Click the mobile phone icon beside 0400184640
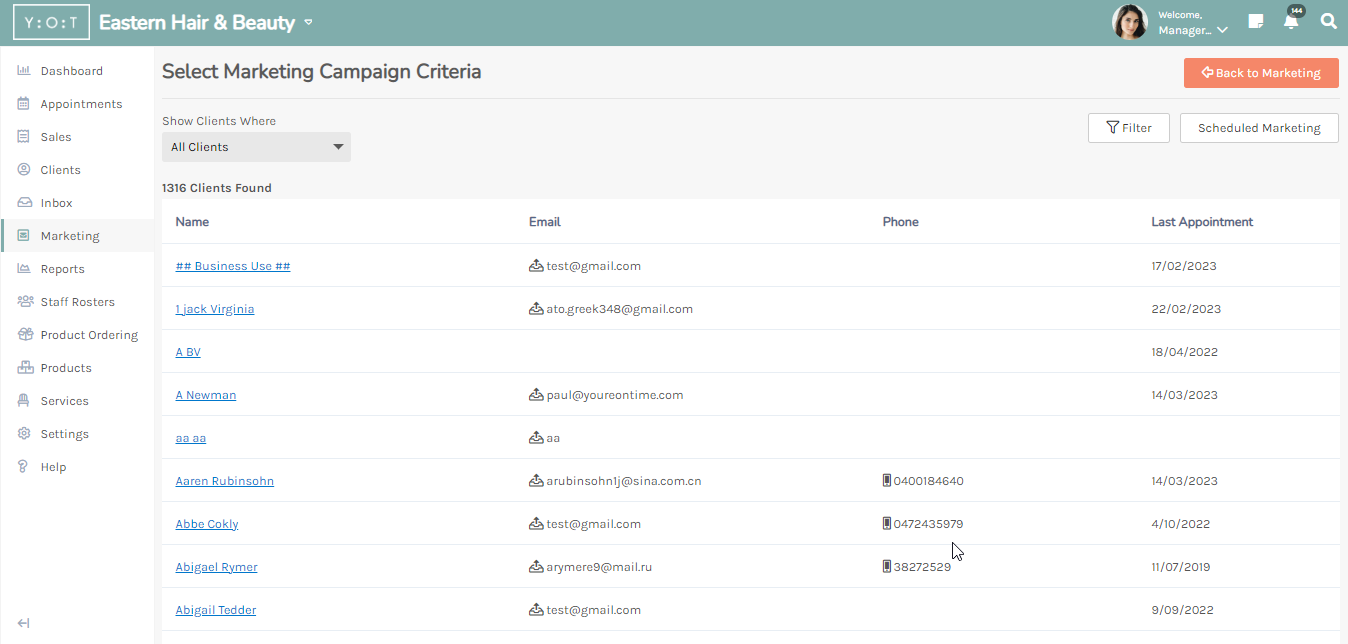Viewport: 1348px width, 644px height. pos(887,481)
